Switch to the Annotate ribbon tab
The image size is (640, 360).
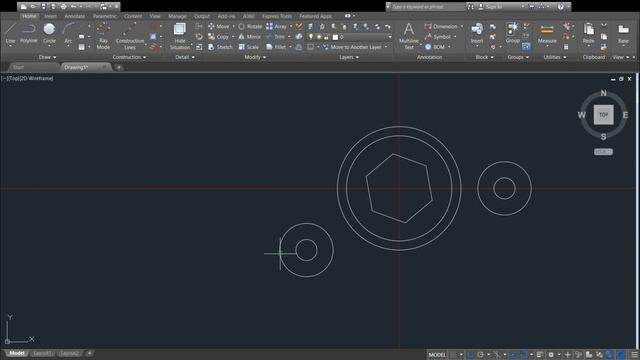tap(75, 16)
